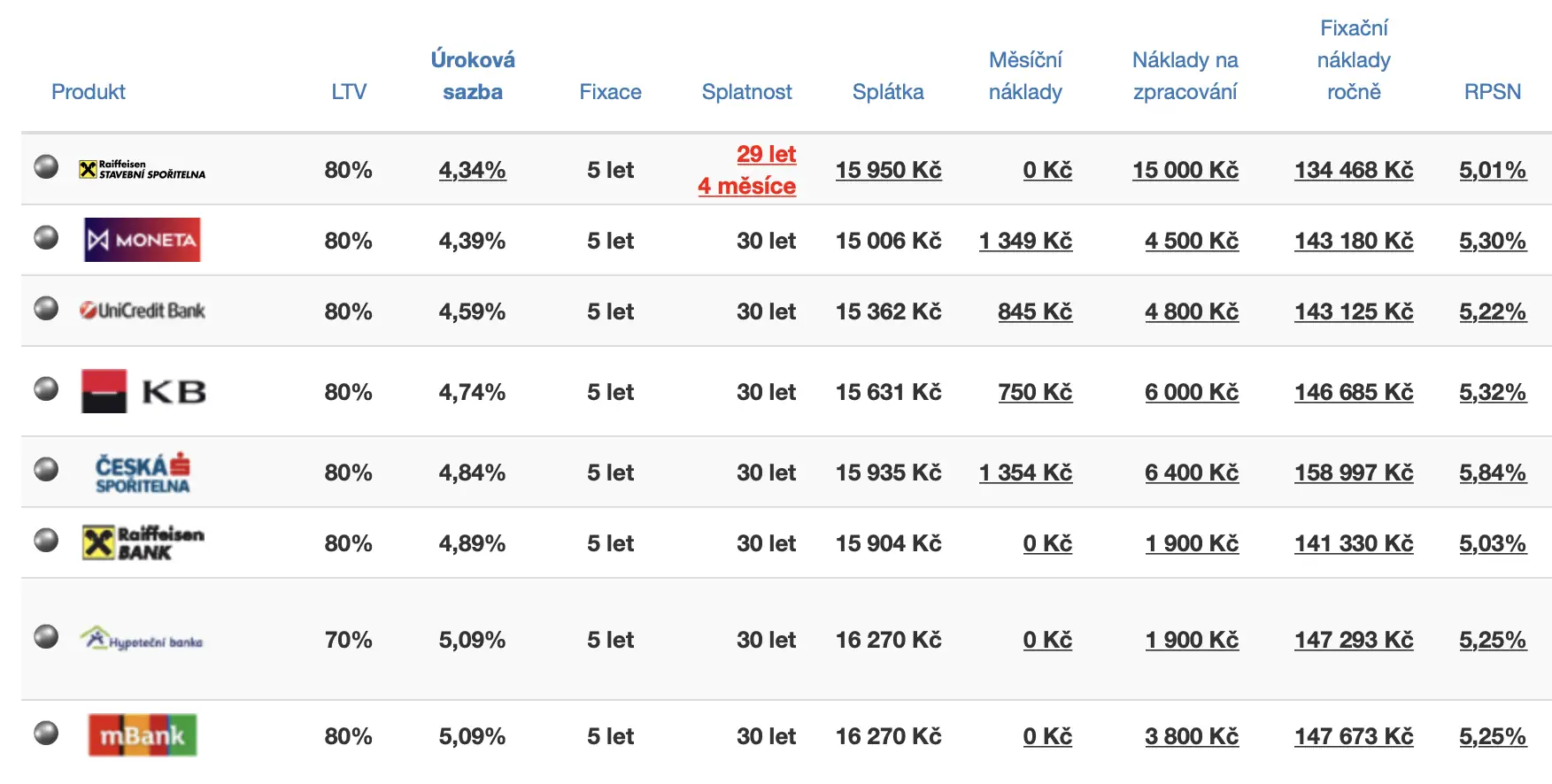Click the KB bank logo
The image size is (1552, 784).
143,391
